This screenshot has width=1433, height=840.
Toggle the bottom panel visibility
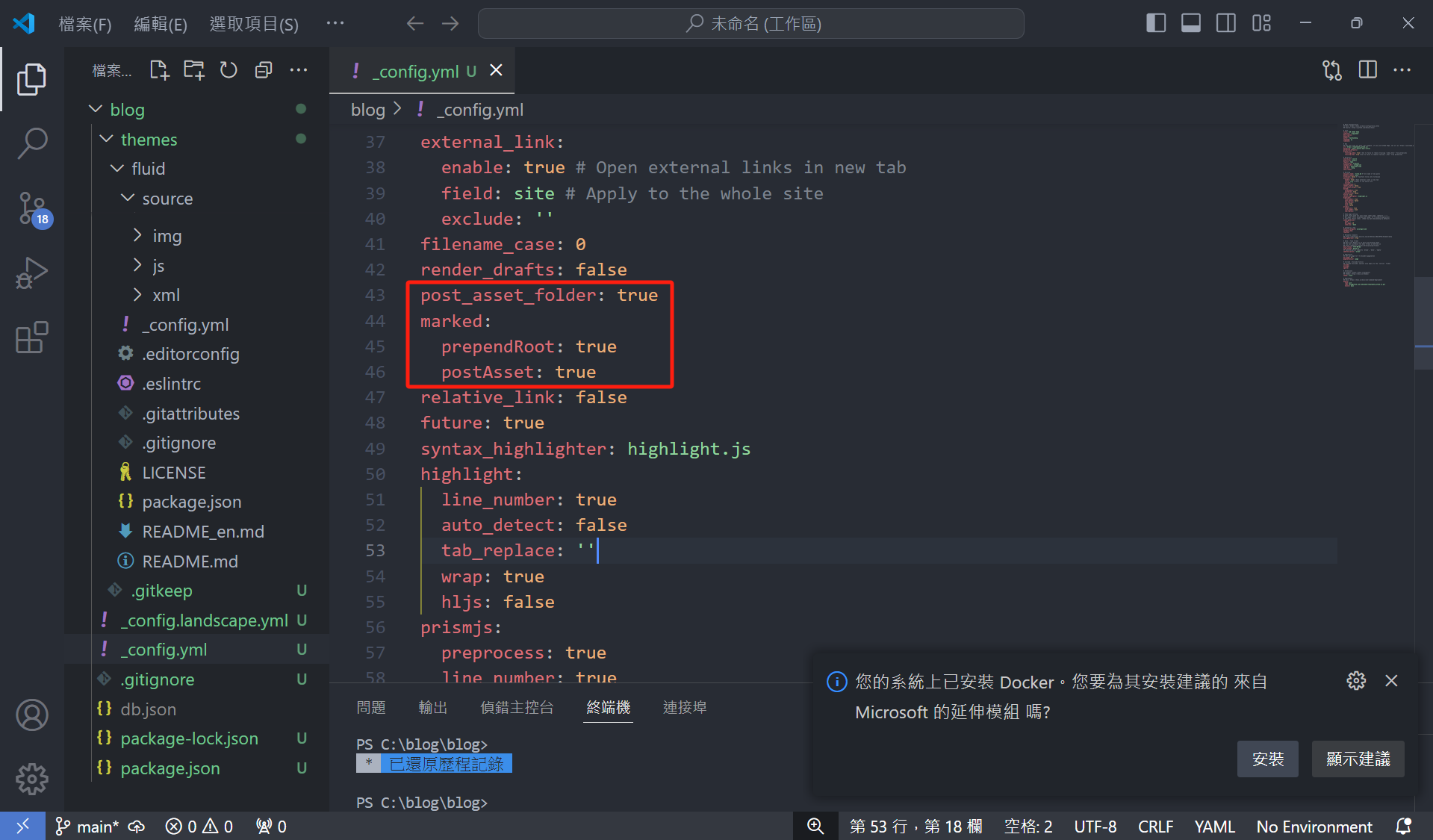coord(1191,24)
